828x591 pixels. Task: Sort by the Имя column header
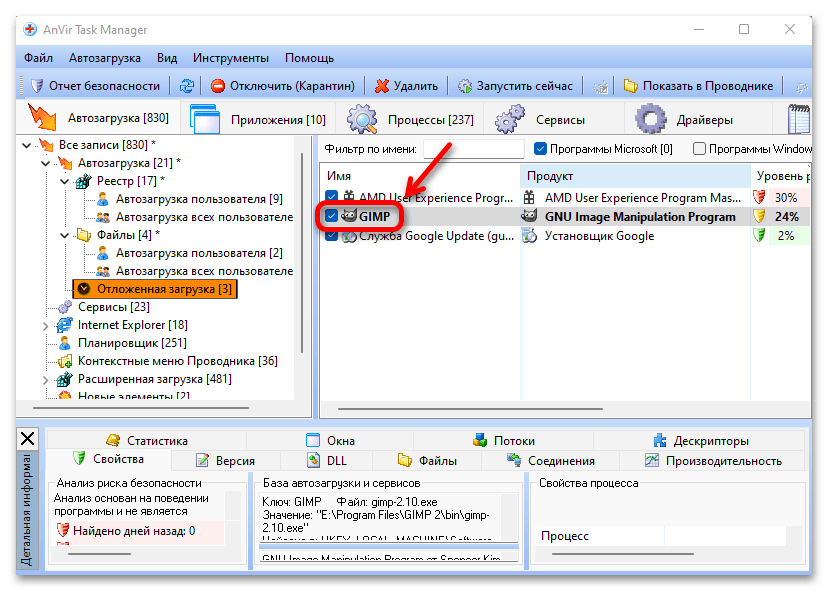pyautogui.click(x=421, y=176)
